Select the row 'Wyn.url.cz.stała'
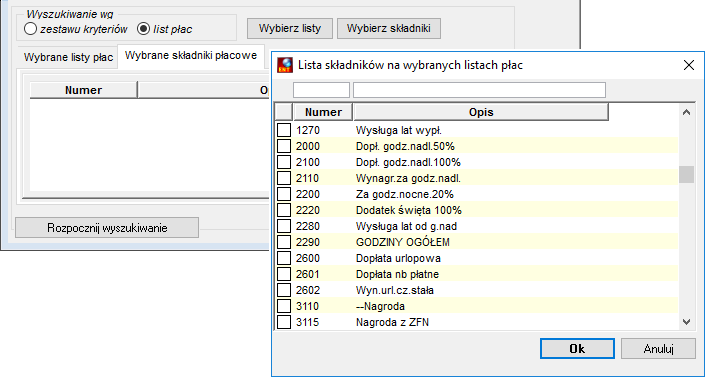Image resolution: width=706 pixels, height=378 pixels. pyautogui.click(x=477, y=290)
